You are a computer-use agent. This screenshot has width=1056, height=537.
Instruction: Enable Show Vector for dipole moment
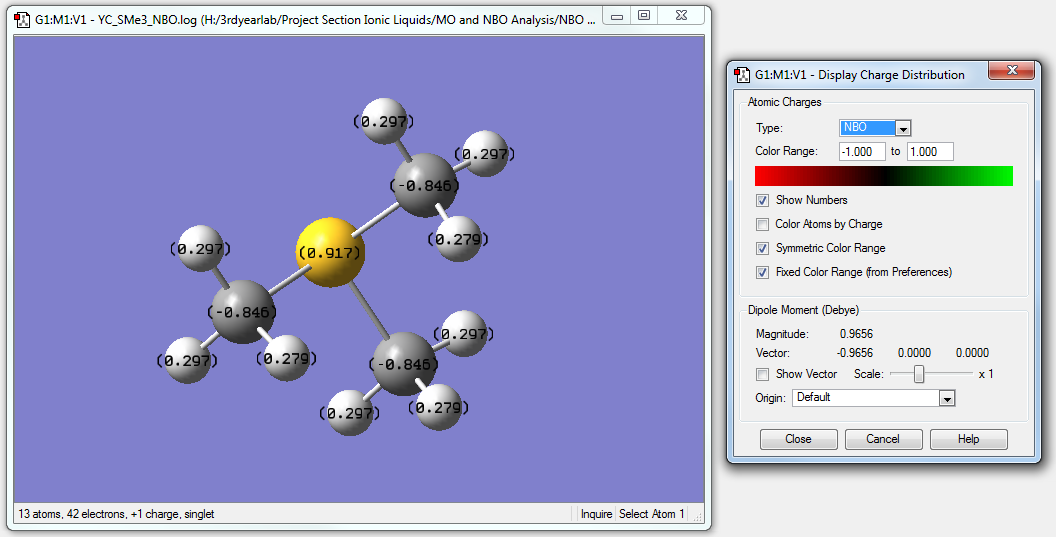(763, 374)
